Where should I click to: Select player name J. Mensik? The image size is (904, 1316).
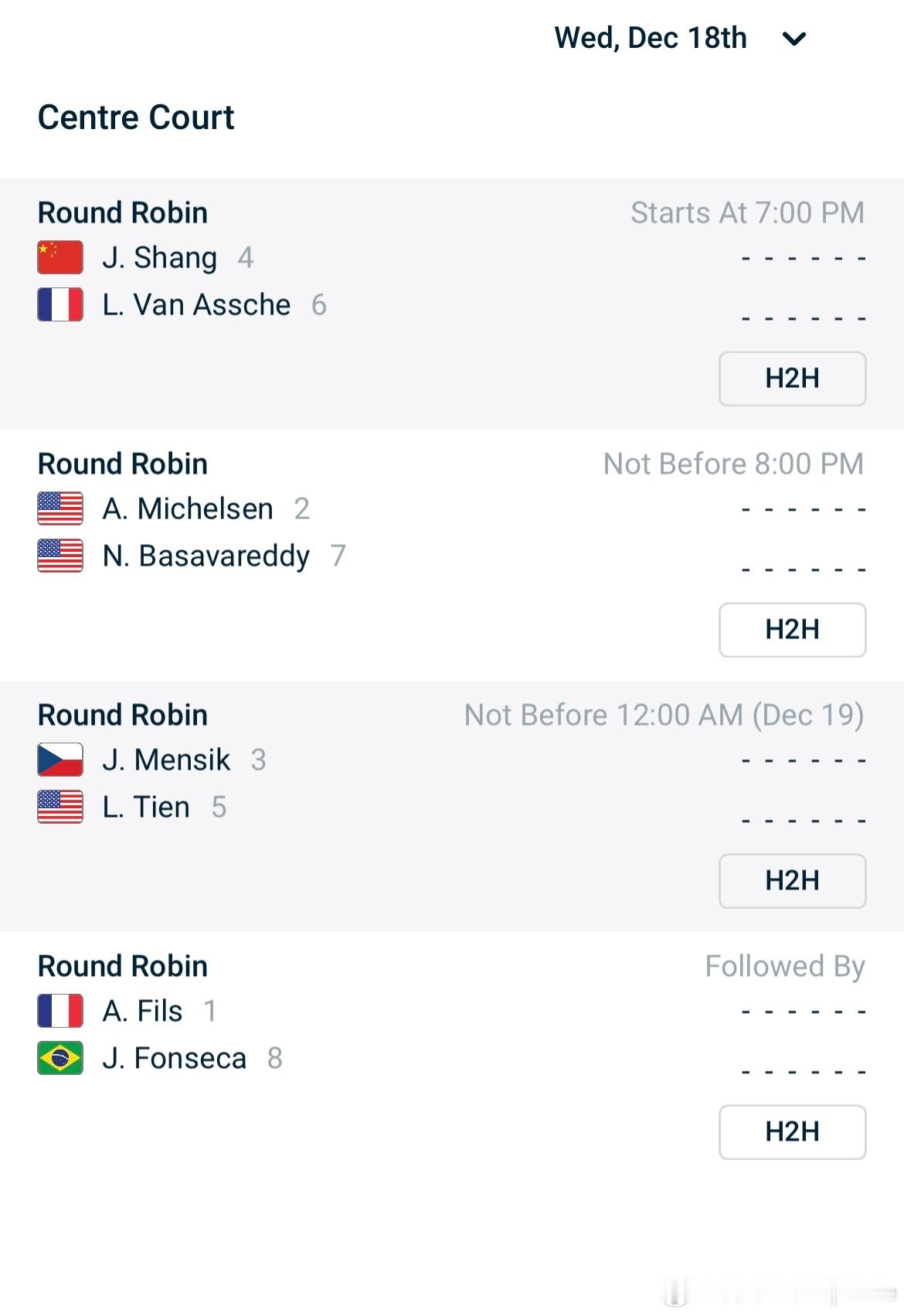click(x=166, y=760)
